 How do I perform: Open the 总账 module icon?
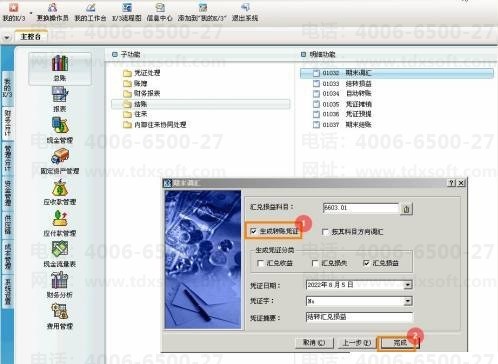click(x=60, y=68)
